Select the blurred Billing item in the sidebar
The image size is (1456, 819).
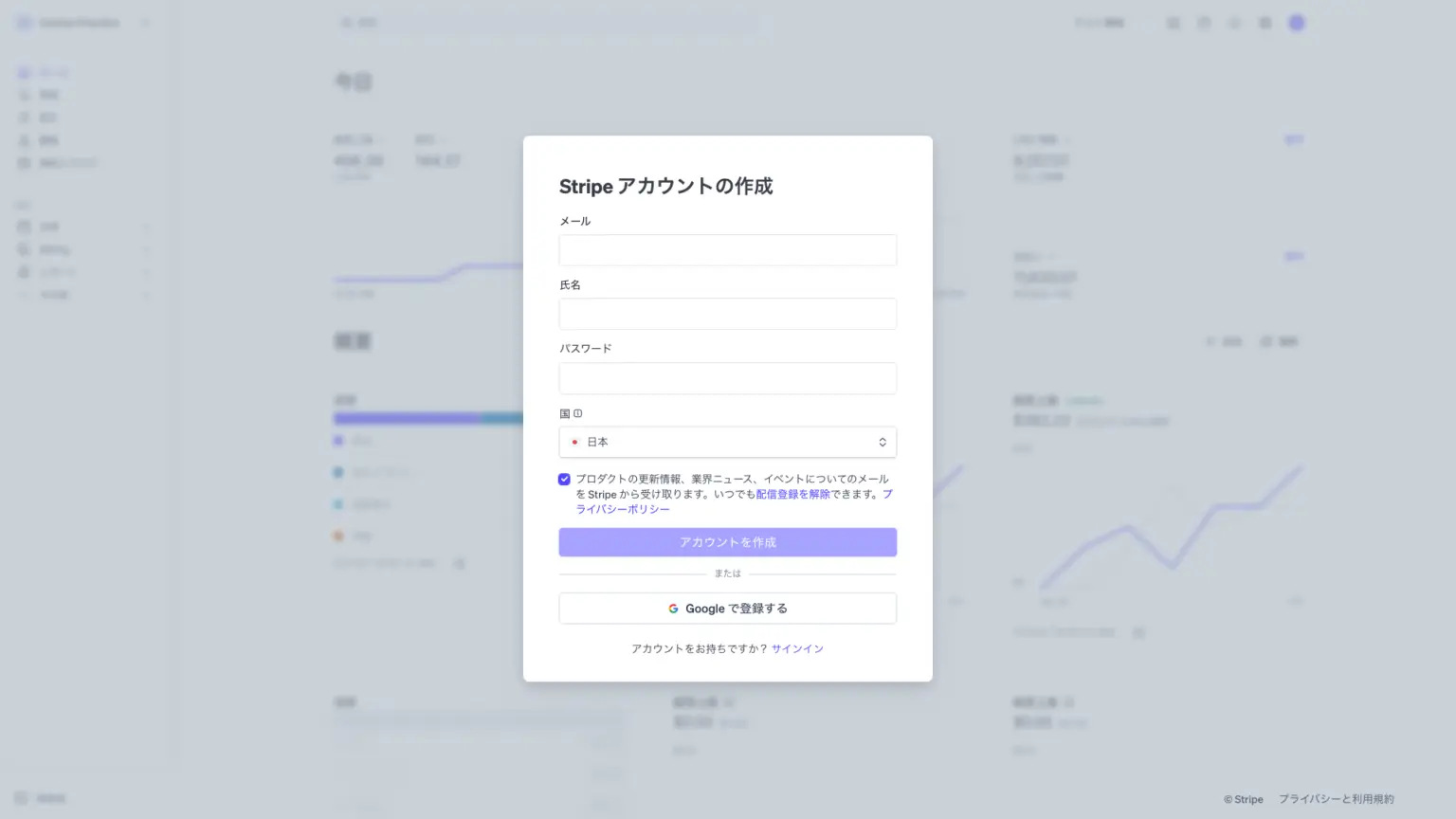pyautogui.click(x=54, y=249)
